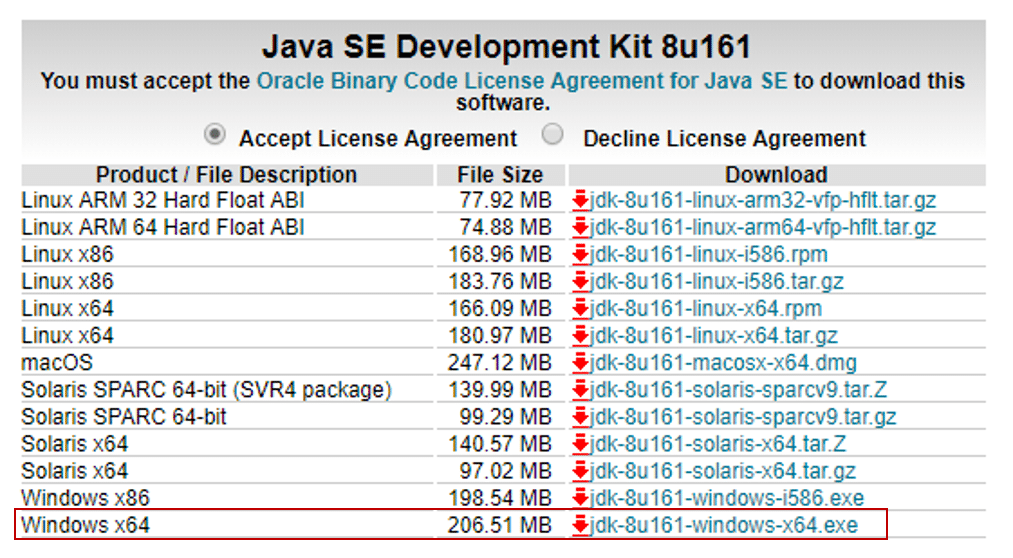
Task: Click the Download column header
Action: 777,175
